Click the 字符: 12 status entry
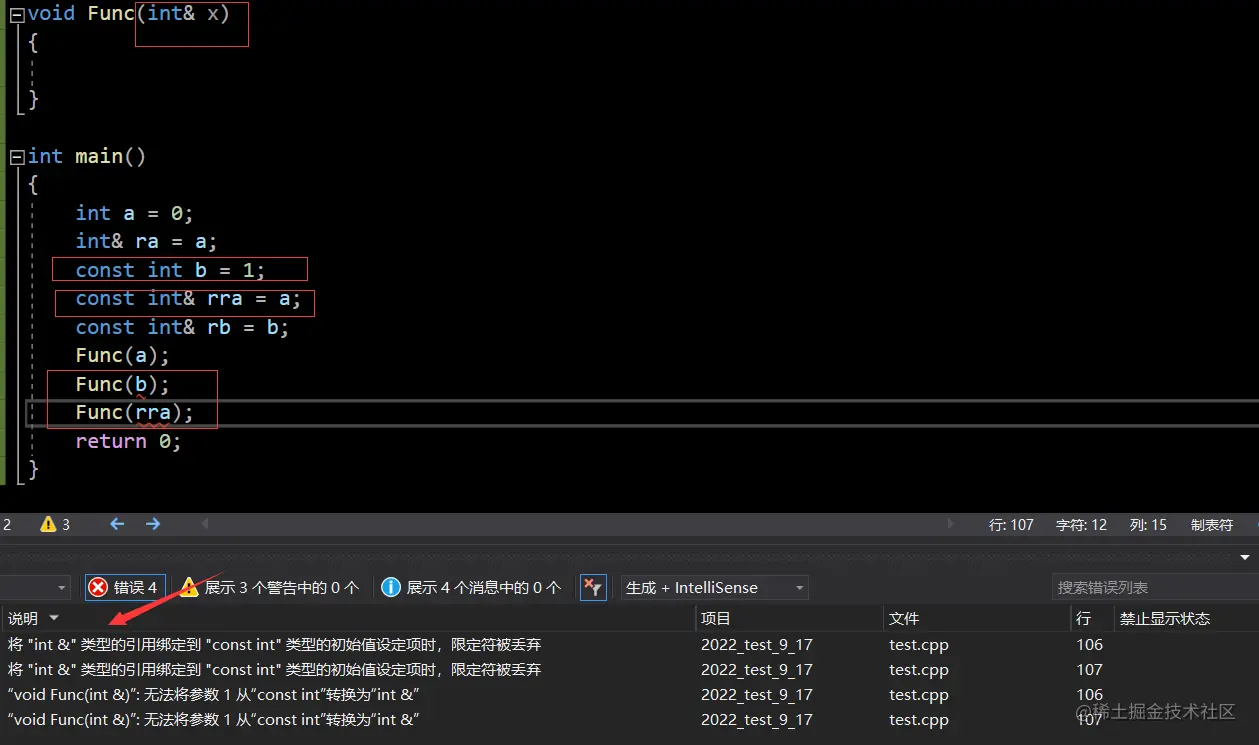 pyautogui.click(x=1081, y=525)
